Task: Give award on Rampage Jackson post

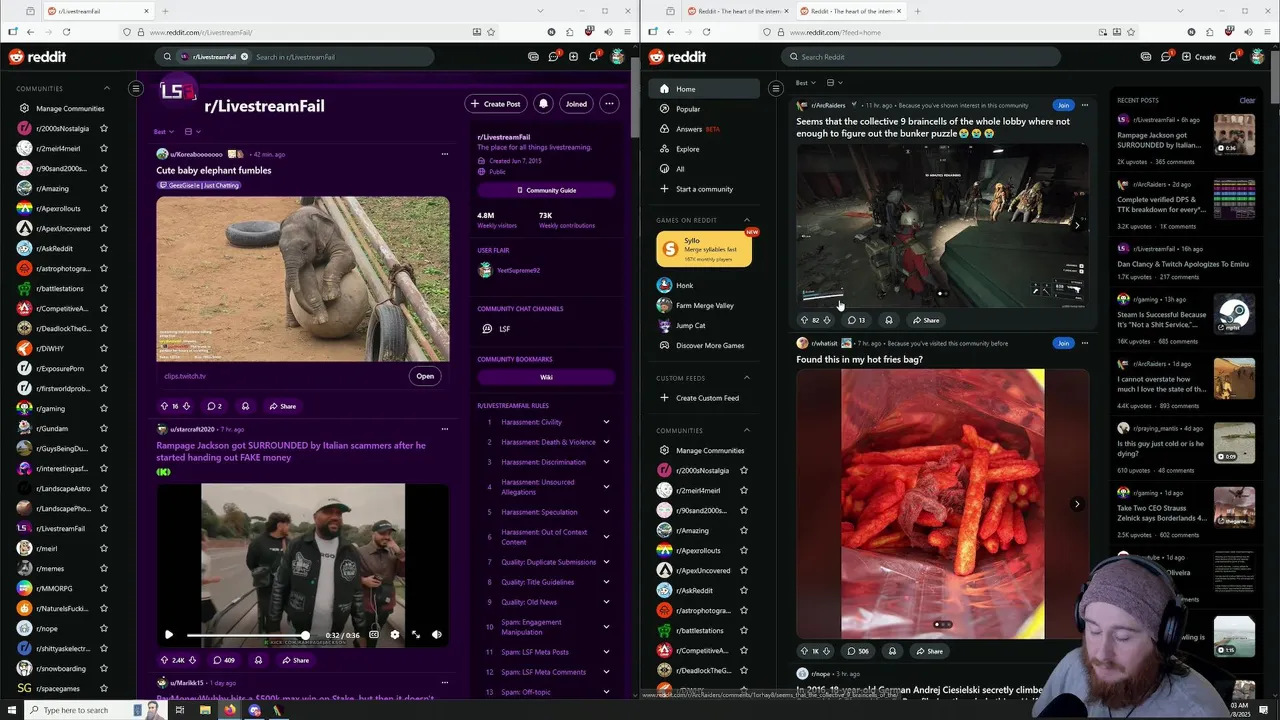Action: pyautogui.click(x=258, y=660)
